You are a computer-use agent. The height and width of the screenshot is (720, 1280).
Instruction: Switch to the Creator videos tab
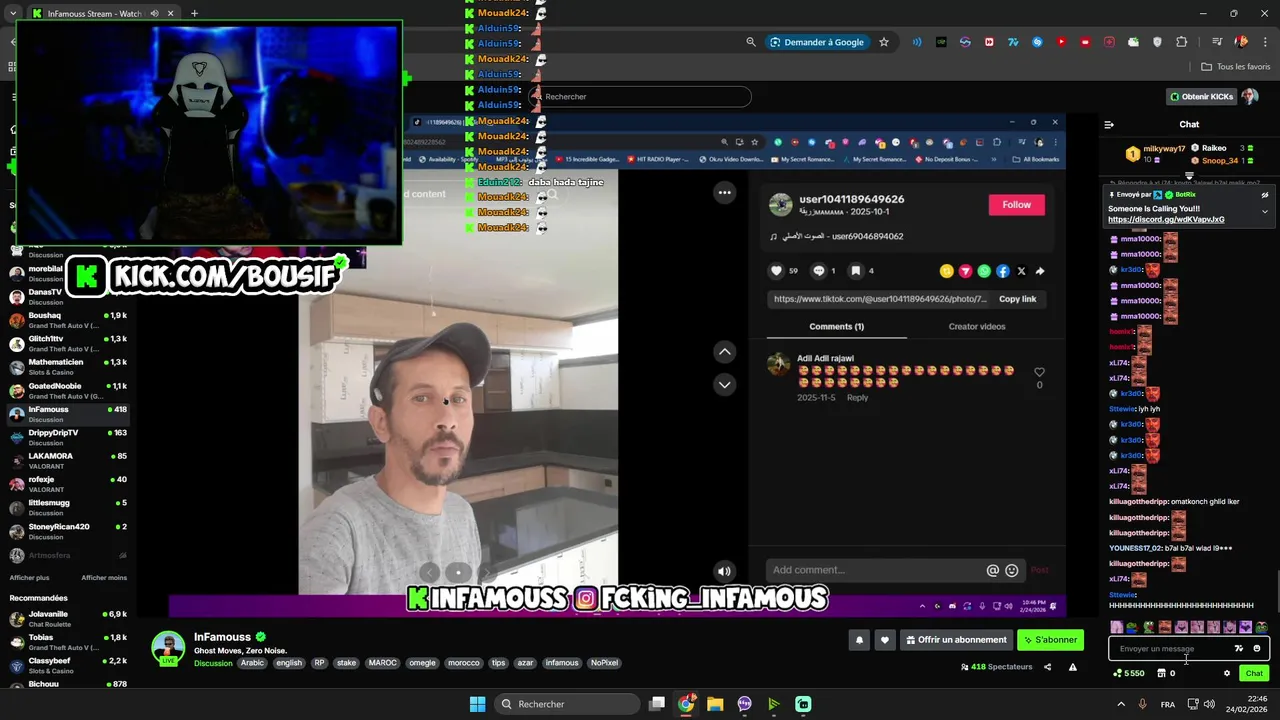click(977, 327)
